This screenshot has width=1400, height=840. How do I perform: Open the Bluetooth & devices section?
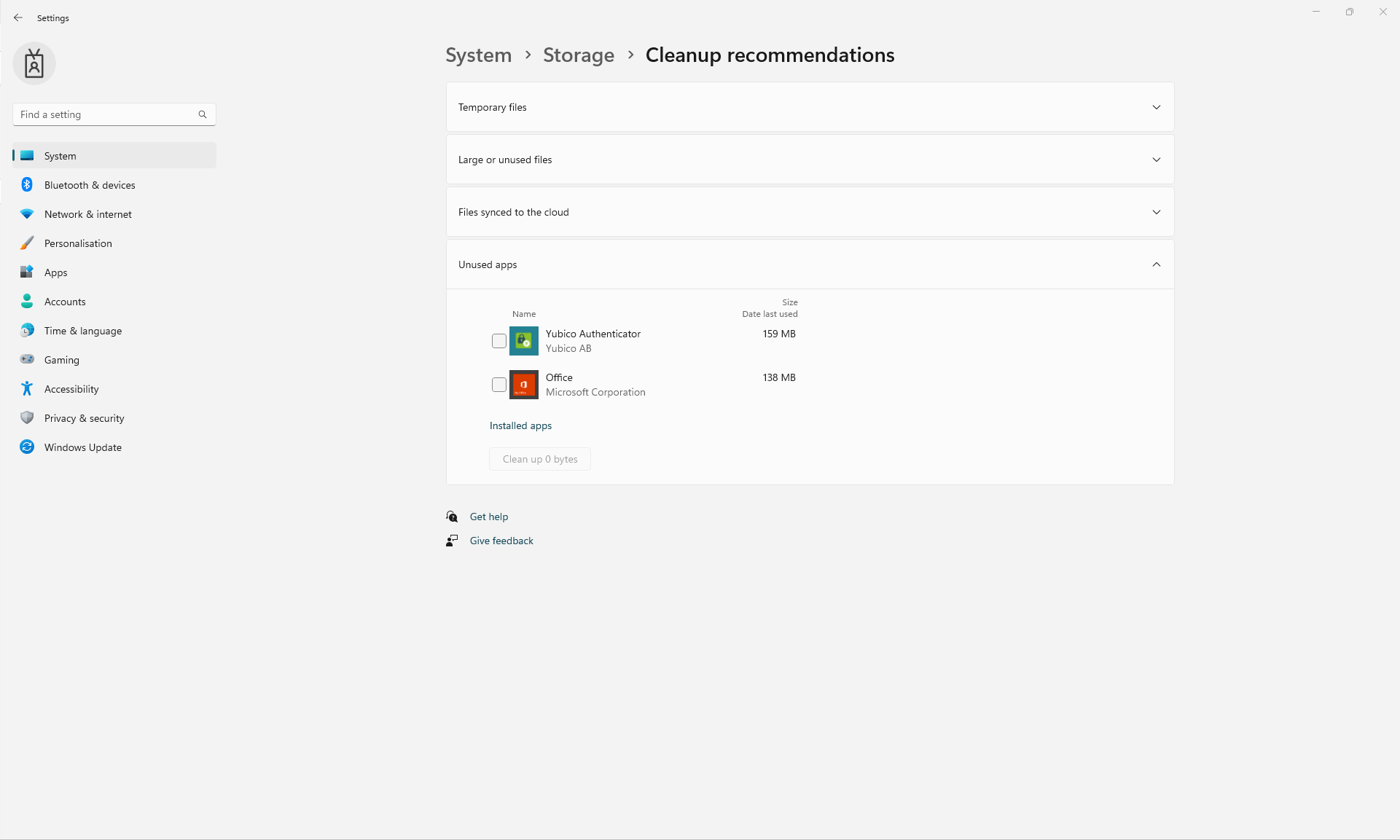(90, 185)
